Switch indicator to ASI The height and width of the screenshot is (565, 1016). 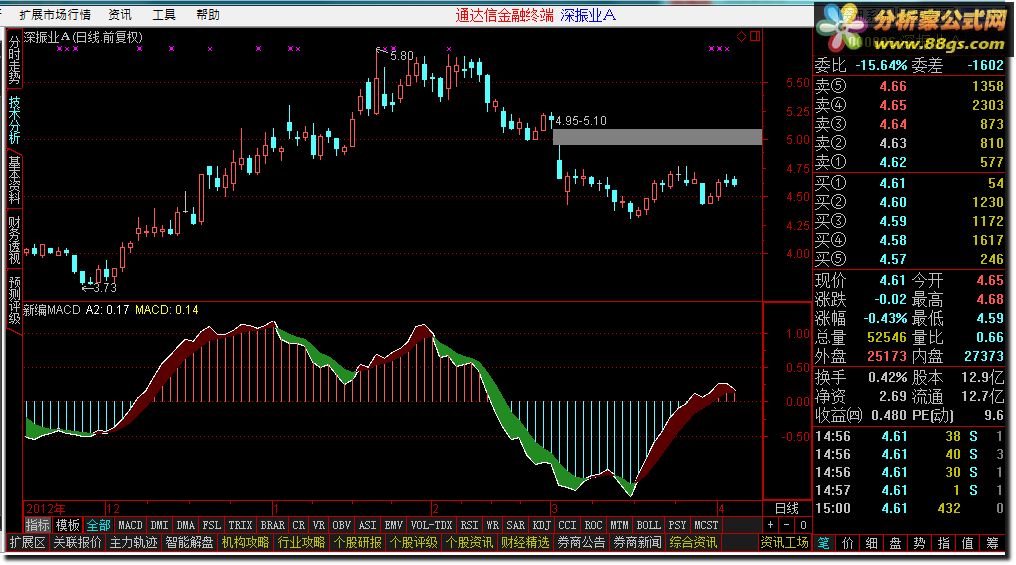[x=368, y=525]
